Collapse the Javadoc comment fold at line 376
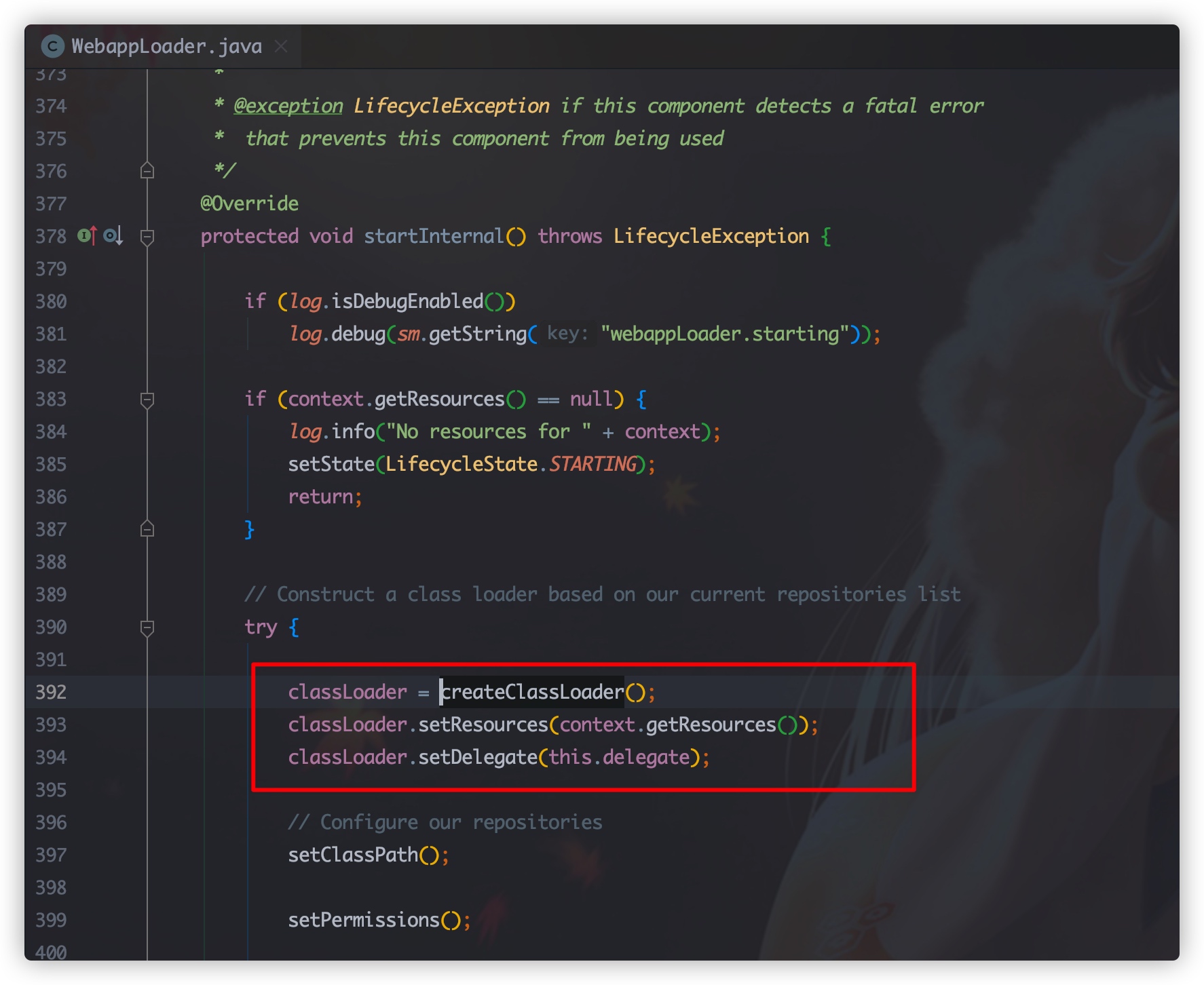 [x=147, y=170]
